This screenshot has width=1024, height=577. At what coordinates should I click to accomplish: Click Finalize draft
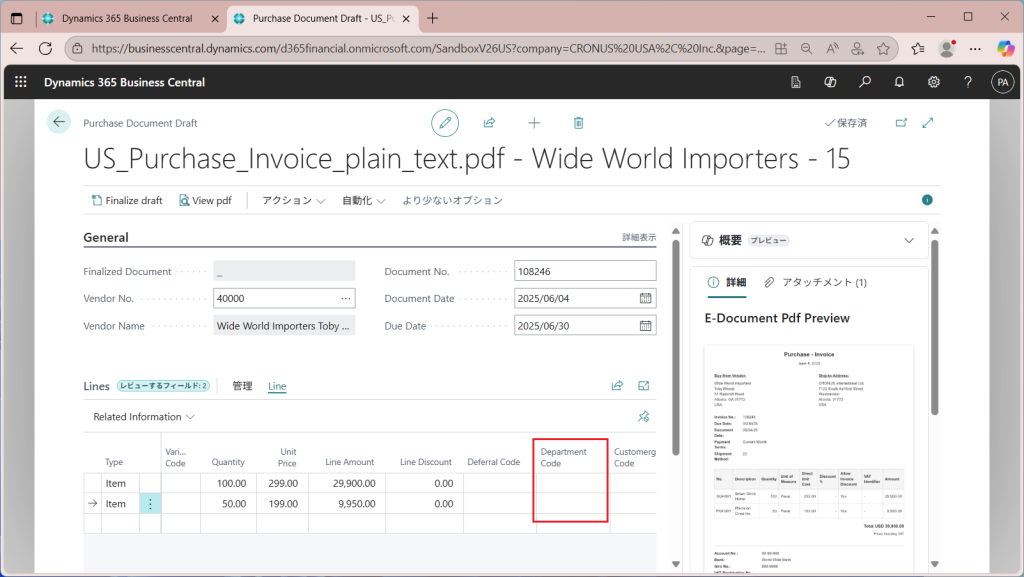click(x=127, y=200)
